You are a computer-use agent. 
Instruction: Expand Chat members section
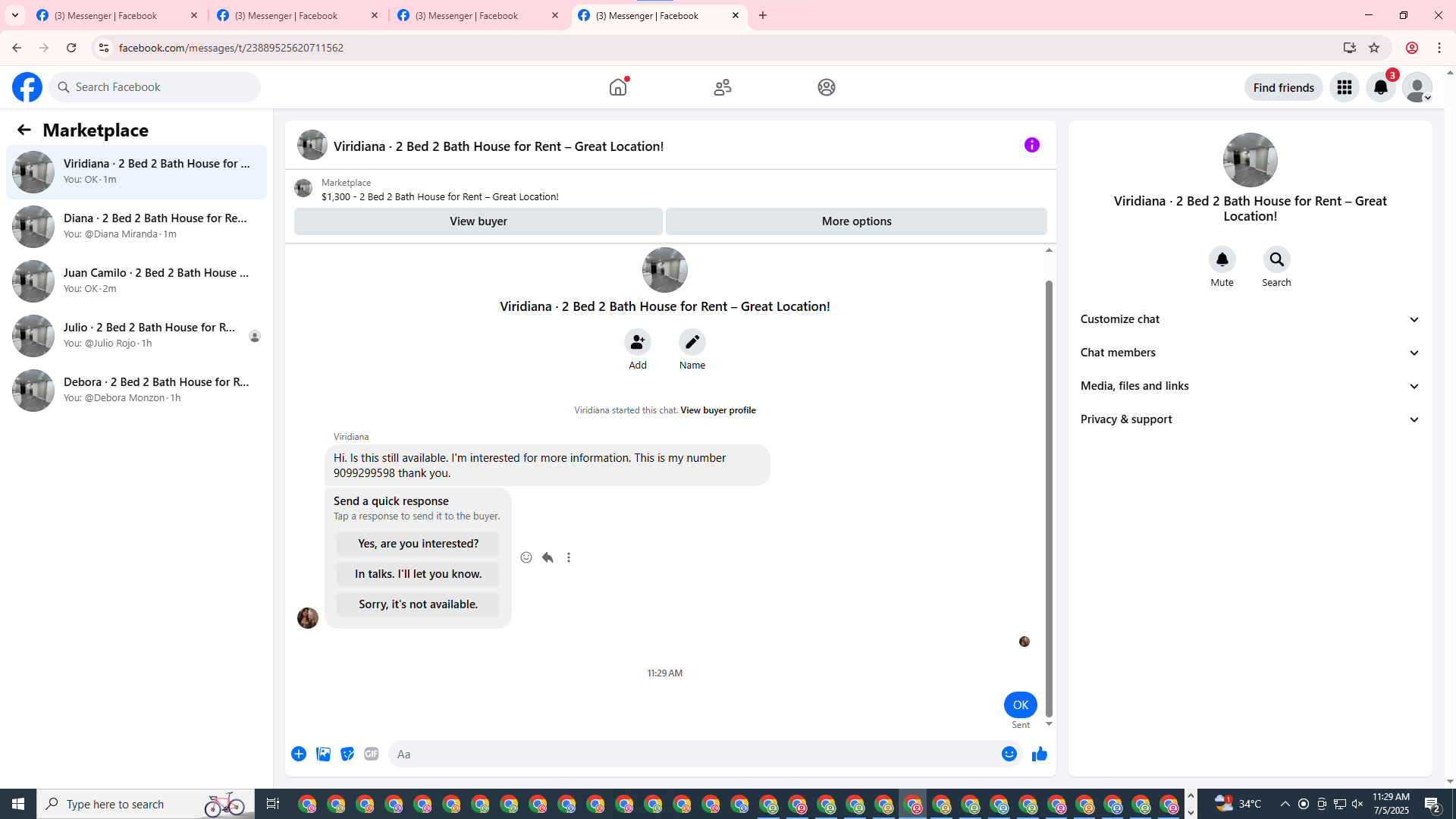click(1250, 353)
